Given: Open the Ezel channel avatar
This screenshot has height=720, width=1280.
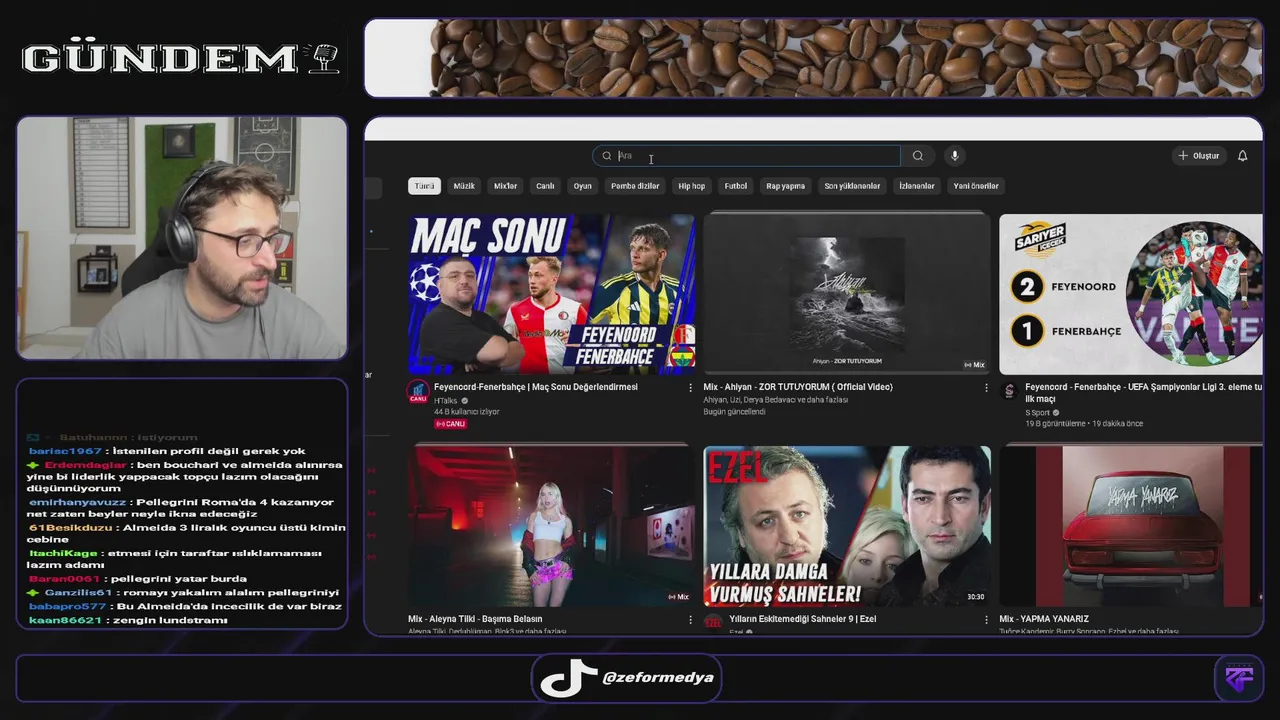Looking at the screenshot, I should [x=713, y=622].
